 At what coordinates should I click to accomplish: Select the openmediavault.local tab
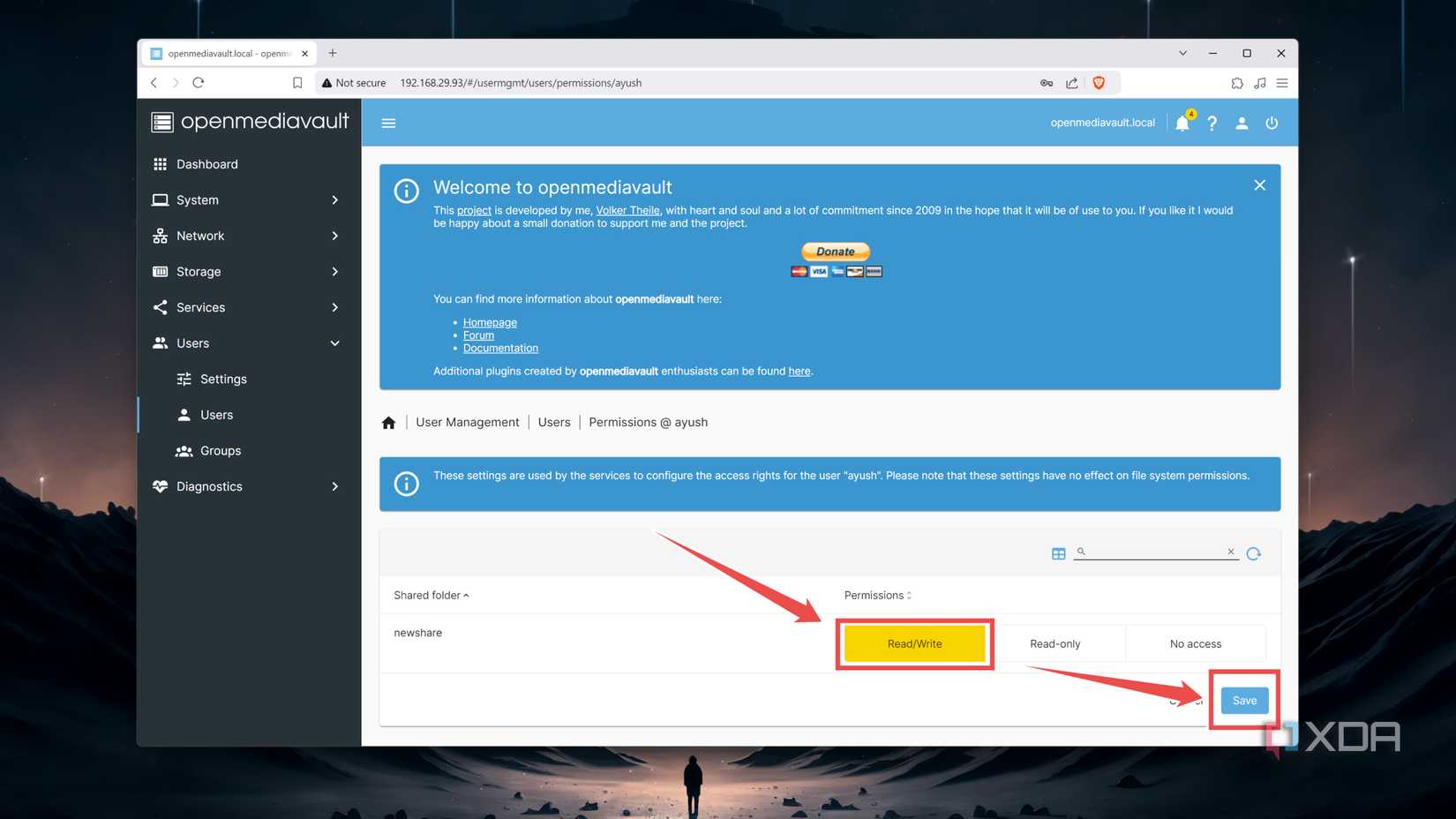pos(229,54)
